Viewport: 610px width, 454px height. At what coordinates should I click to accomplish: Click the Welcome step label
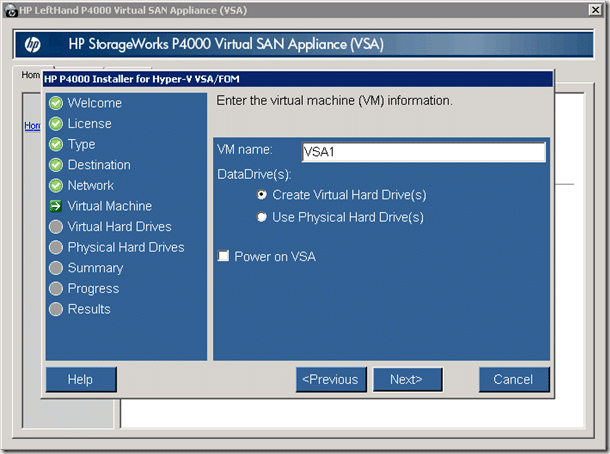[95, 103]
